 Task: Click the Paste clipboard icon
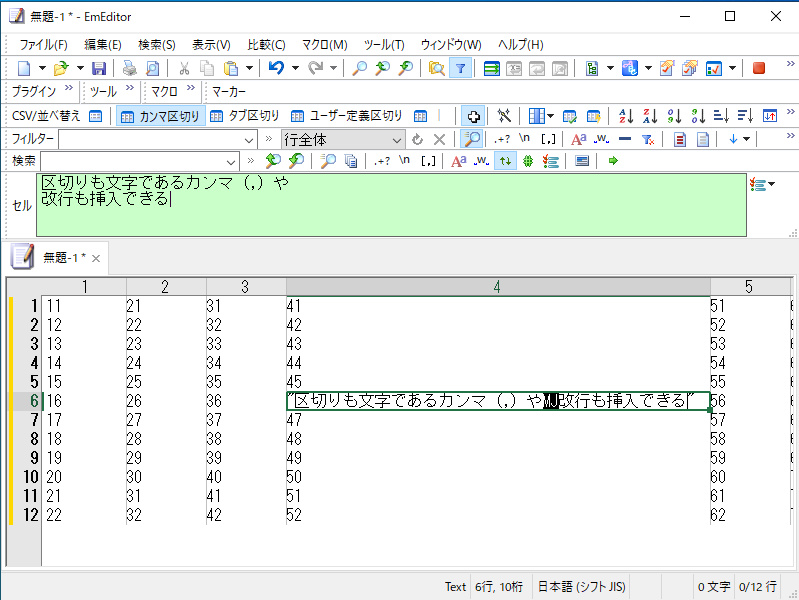231,68
